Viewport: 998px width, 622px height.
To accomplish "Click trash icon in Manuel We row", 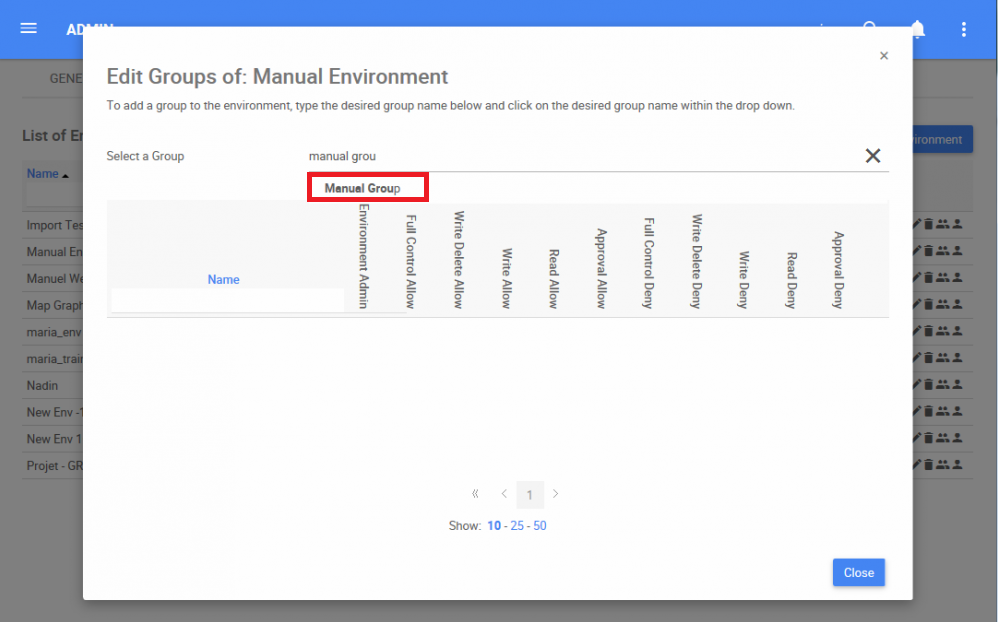I will click(929, 278).
